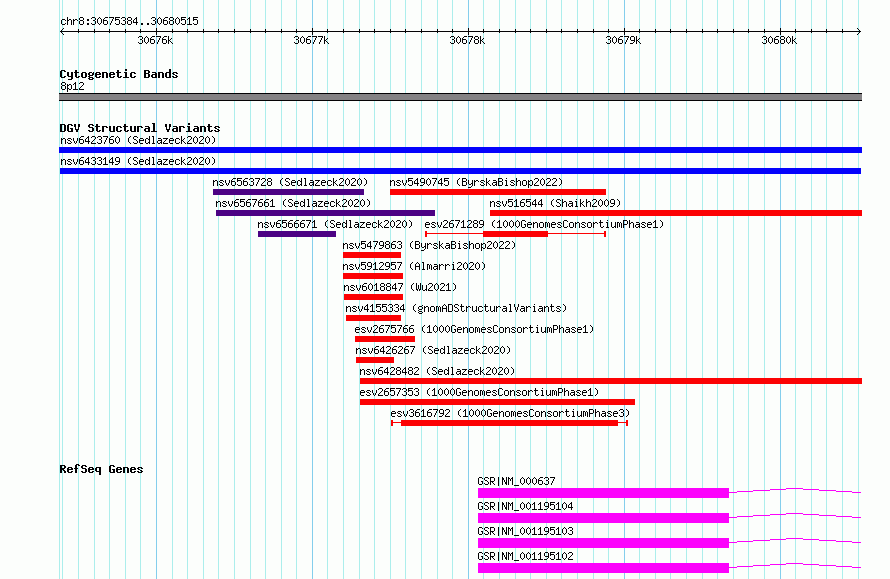Open nsv5912957 (Almarri2020) label
This screenshot has width=890, height=579.
[x=414, y=266]
